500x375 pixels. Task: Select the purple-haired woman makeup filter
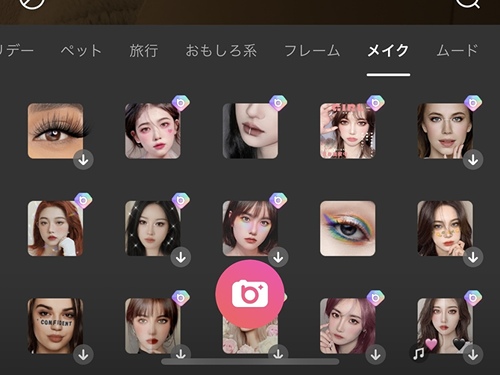[347, 326]
